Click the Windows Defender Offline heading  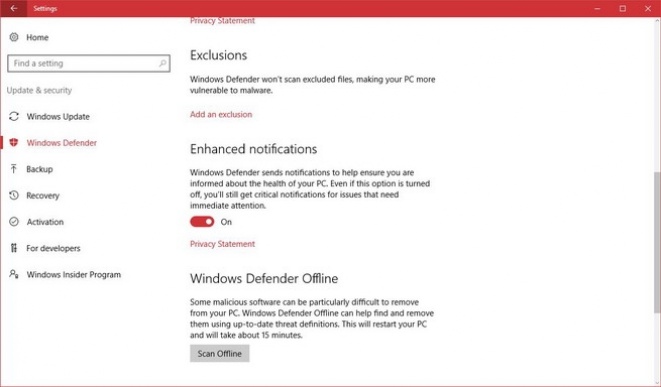click(264, 278)
